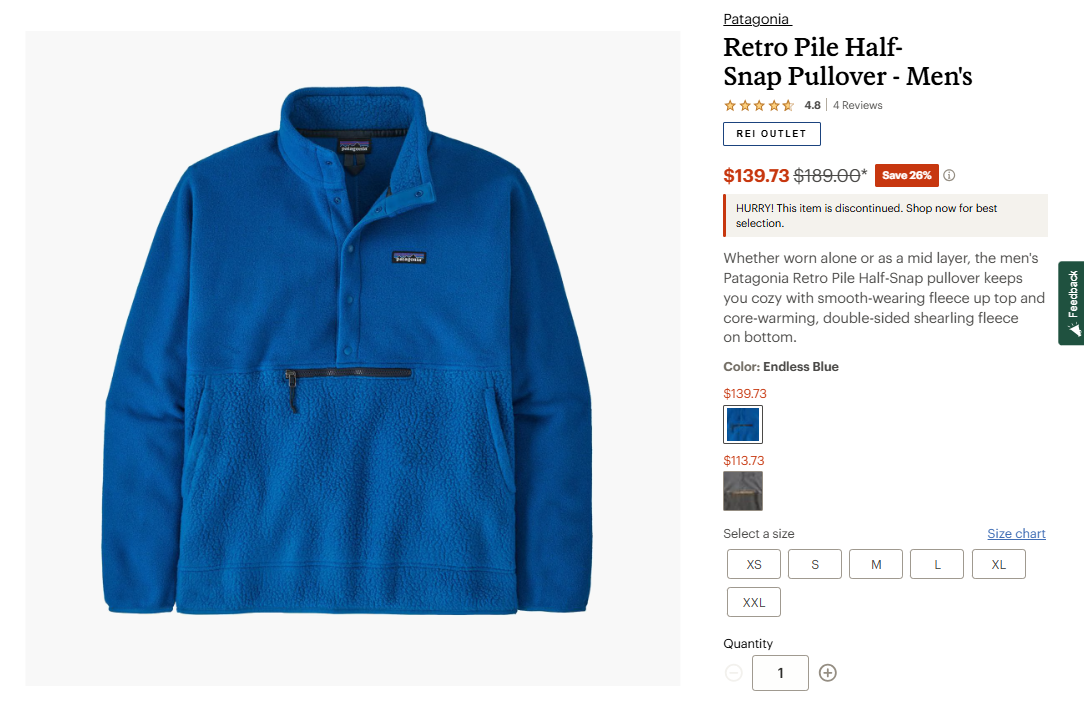Choose size XXL
The image size is (1084, 702).
754,602
